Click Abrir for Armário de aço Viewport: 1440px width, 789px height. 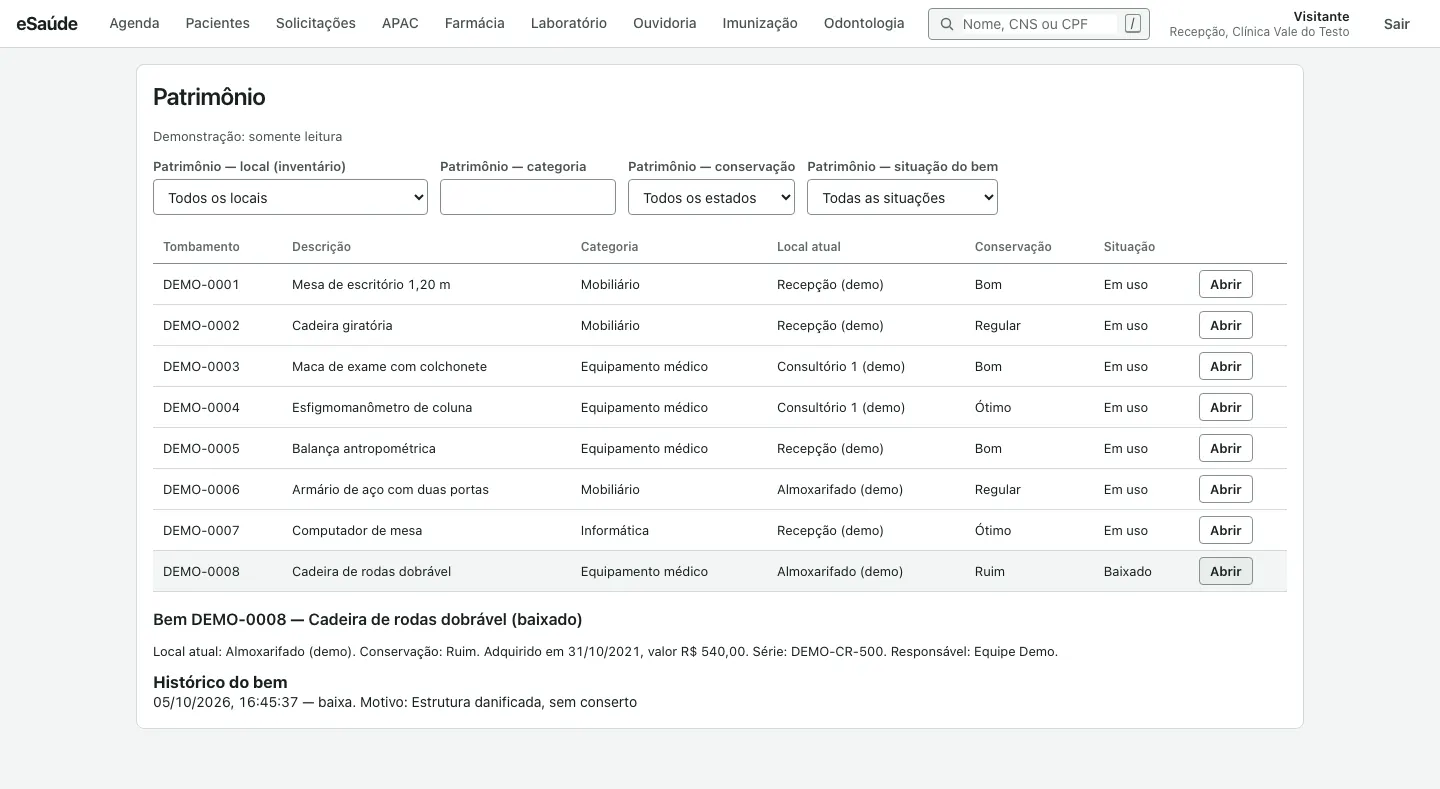coord(1226,489)
